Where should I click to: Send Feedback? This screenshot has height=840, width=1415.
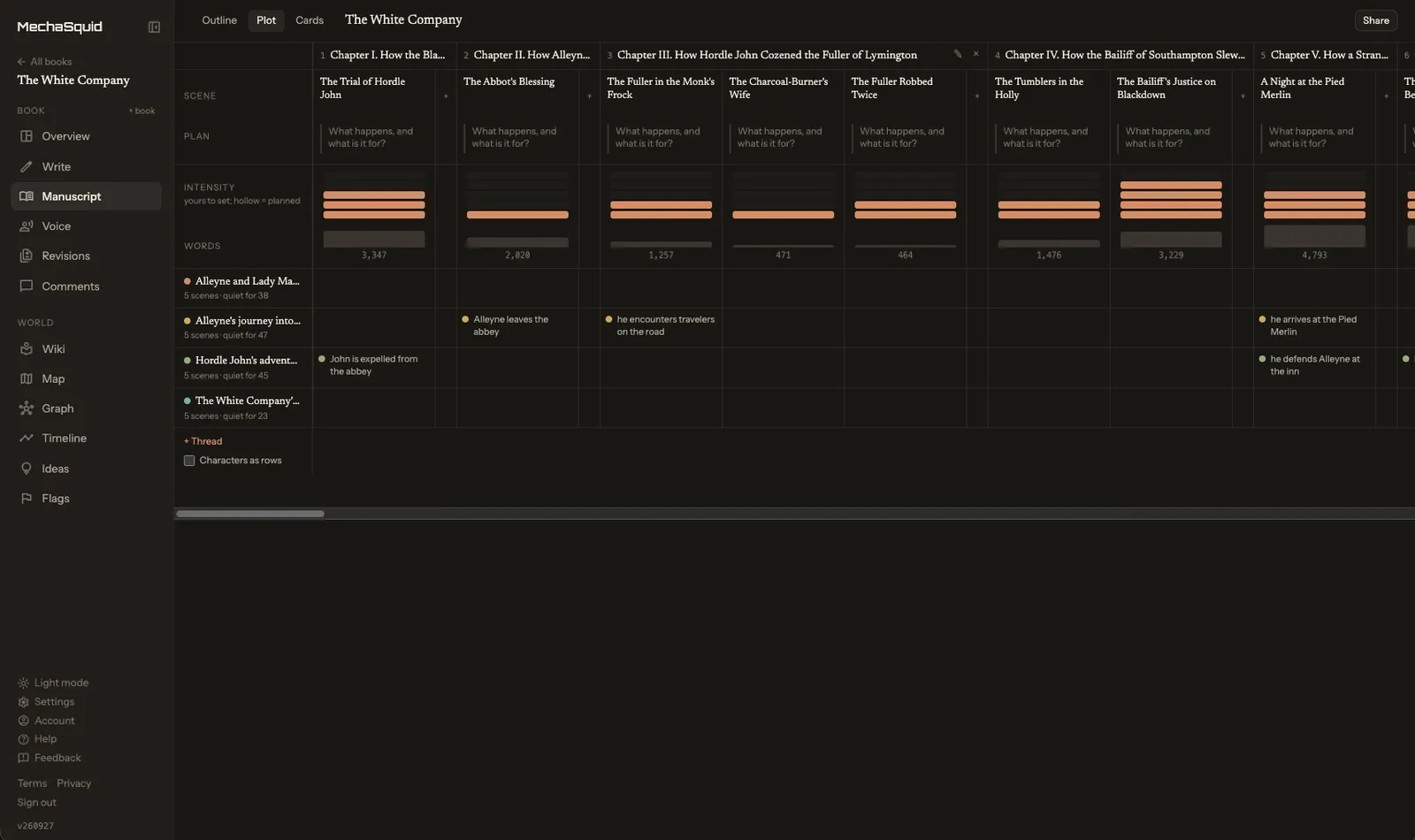[x=50, y=758]
